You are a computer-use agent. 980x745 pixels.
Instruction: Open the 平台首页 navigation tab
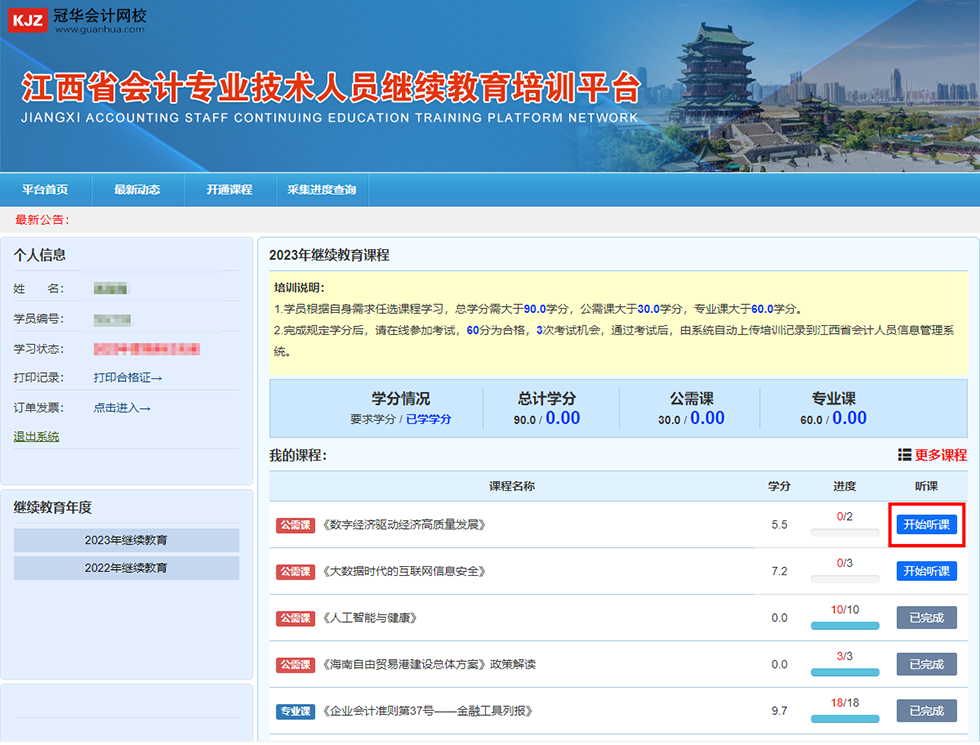coord(45,189)
